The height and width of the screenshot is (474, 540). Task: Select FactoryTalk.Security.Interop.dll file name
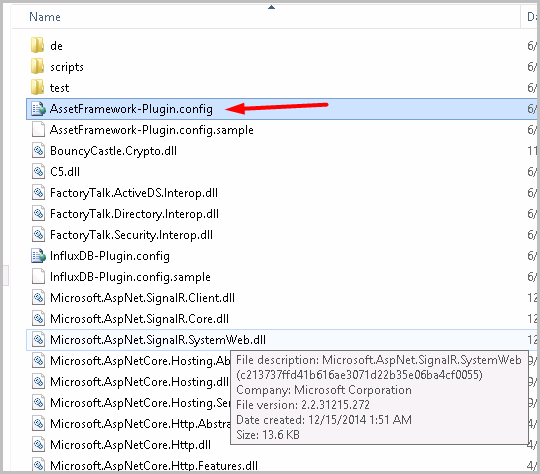tap(131, 235)
